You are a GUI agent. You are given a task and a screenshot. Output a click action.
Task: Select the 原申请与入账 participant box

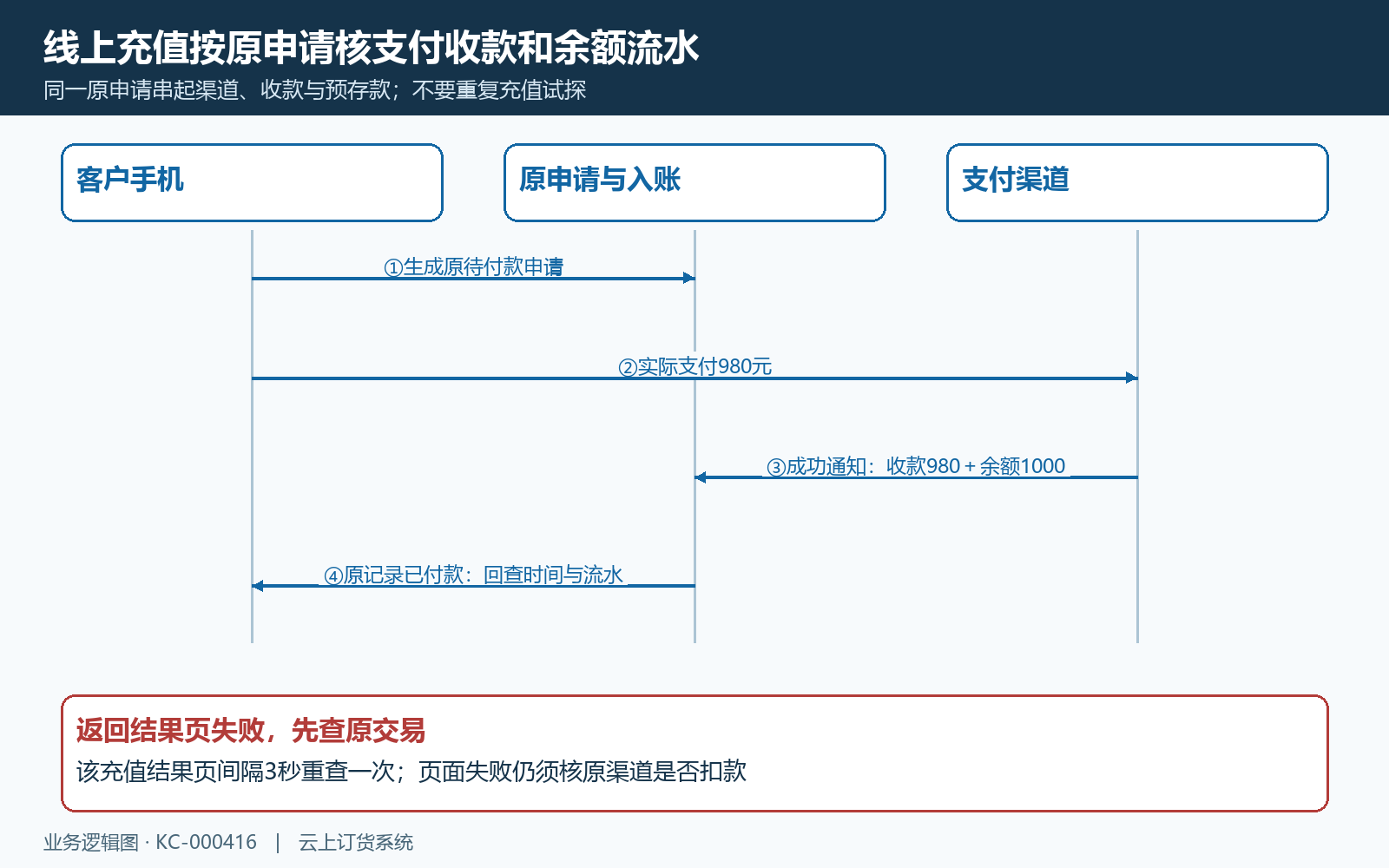pos(694,183)
